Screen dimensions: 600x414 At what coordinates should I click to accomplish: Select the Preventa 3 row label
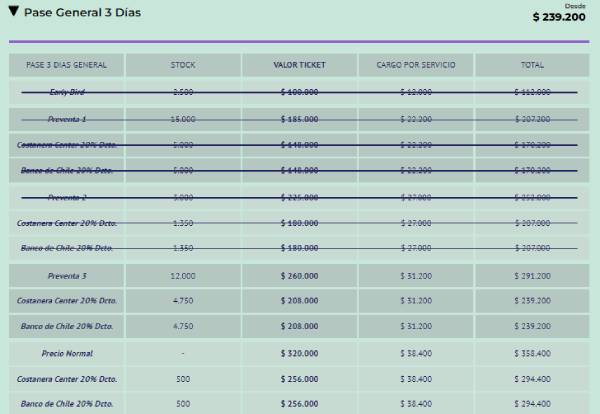pos(66,275)
